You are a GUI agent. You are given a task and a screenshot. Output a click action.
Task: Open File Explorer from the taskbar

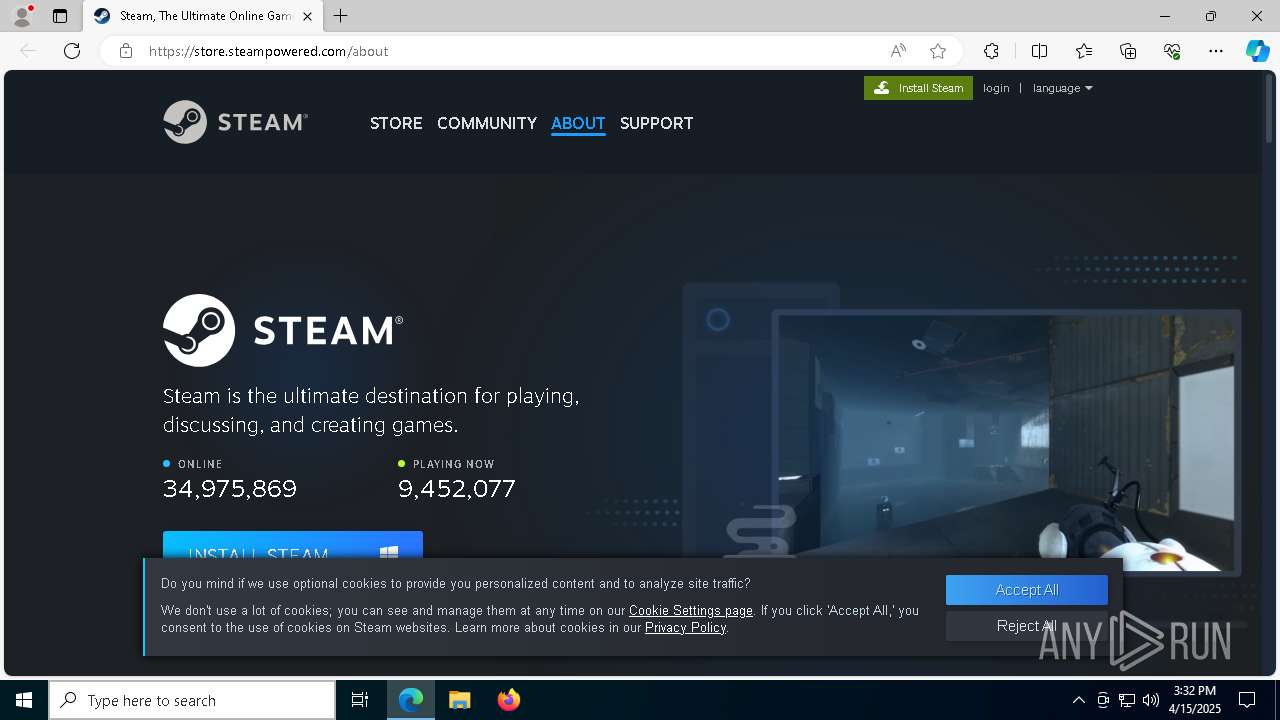coord(459,700)
